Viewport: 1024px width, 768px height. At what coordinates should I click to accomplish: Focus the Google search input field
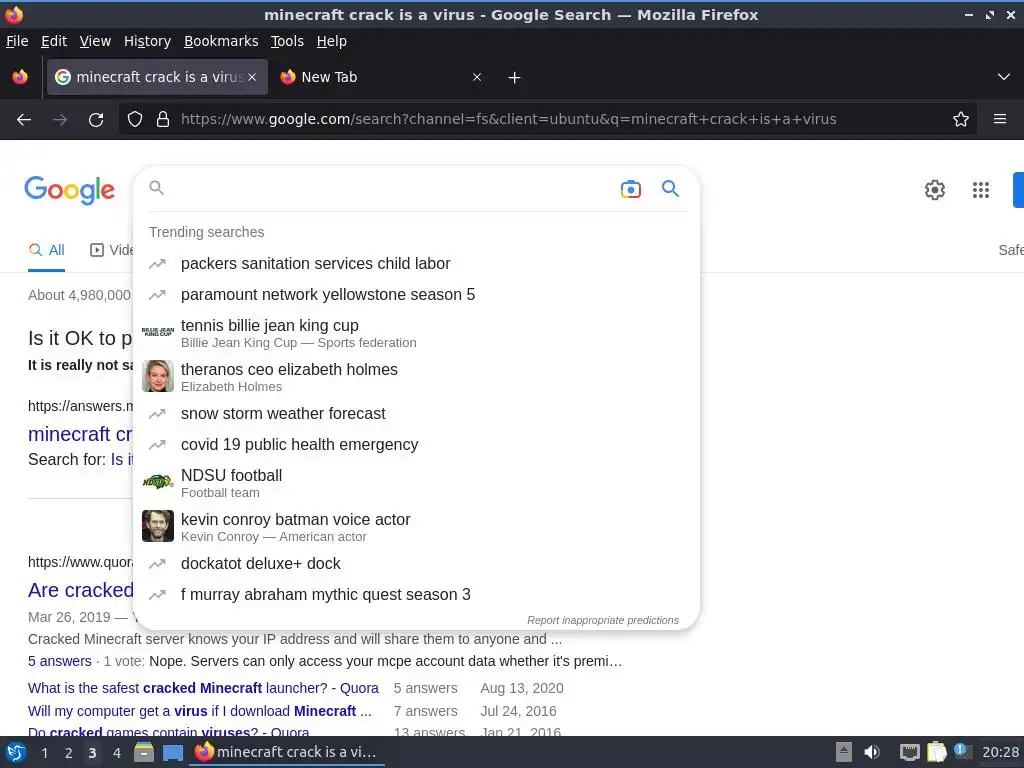click(389, 189)
